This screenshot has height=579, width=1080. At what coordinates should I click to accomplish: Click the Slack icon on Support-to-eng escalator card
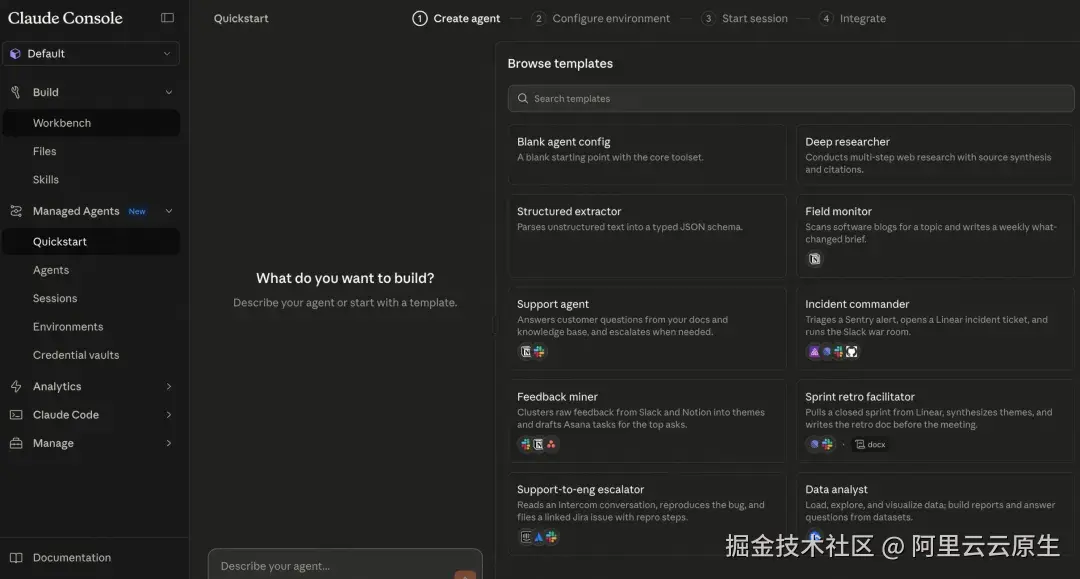pos(551,537)
